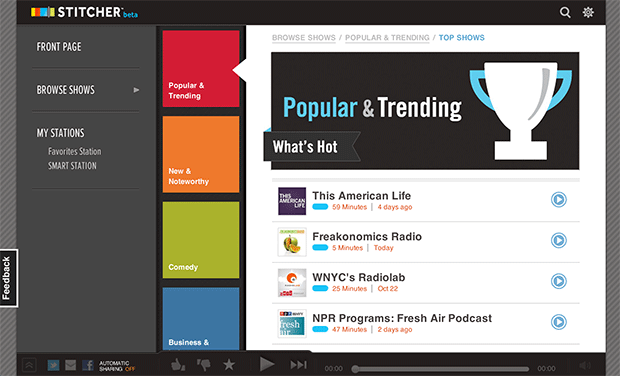Click the 'Freakonomics Radio' title
This screenshot has height=376, width=620.
[x=367, y=236]
